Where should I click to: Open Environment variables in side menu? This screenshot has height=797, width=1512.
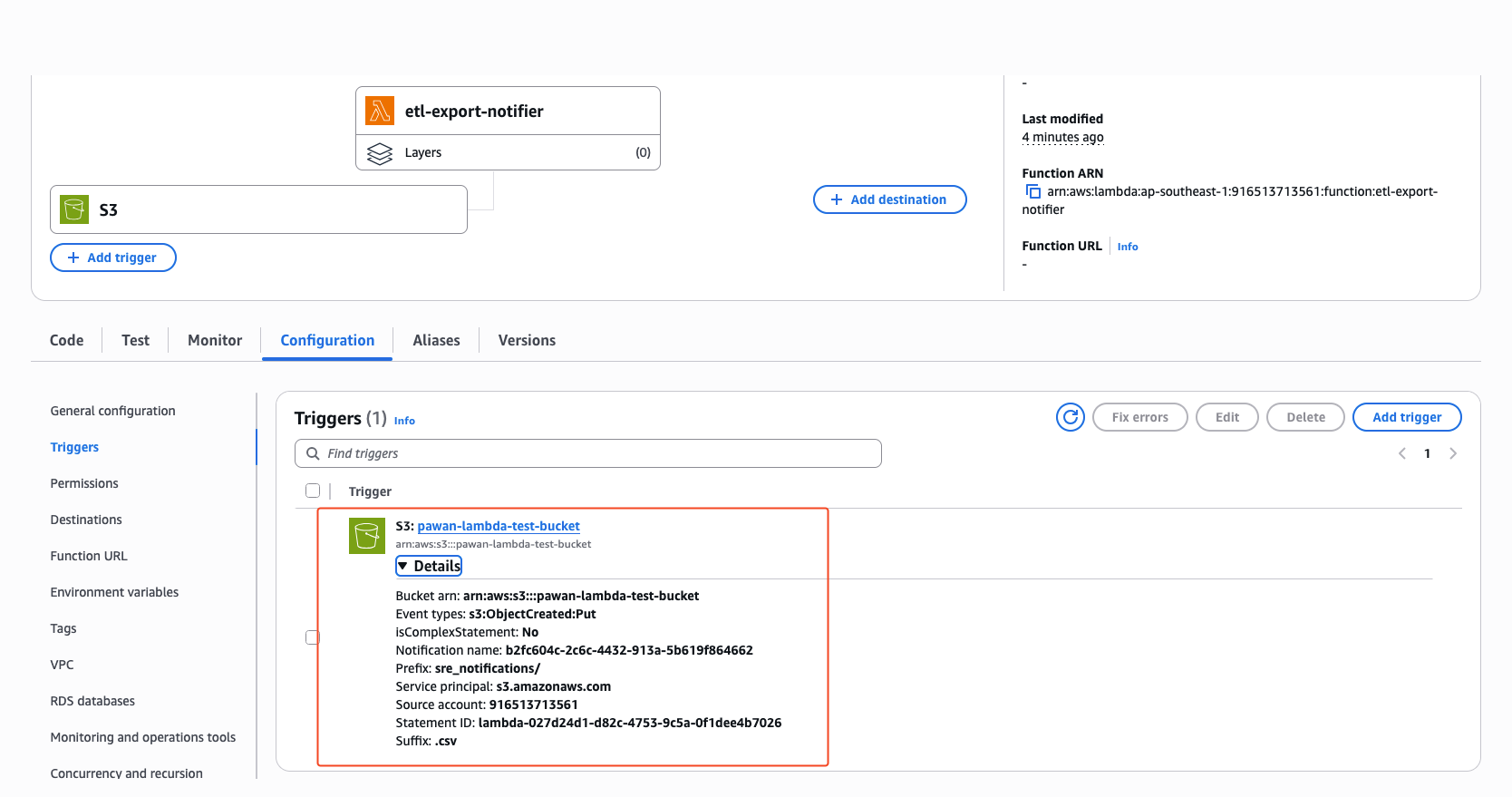pyautogui.click(x=114, y=592)
